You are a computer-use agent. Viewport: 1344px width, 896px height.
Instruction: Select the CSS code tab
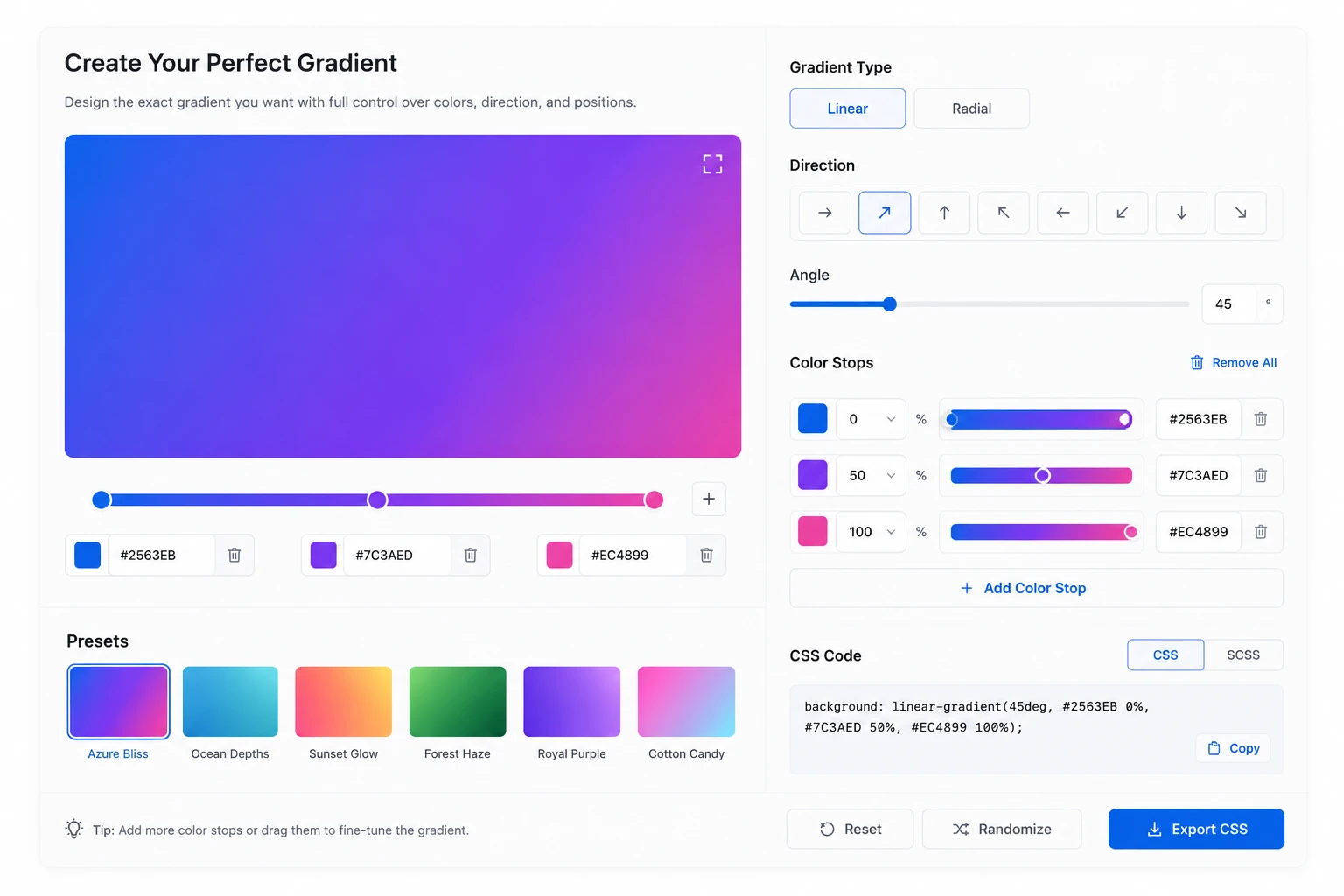[x=1165, y=654]
